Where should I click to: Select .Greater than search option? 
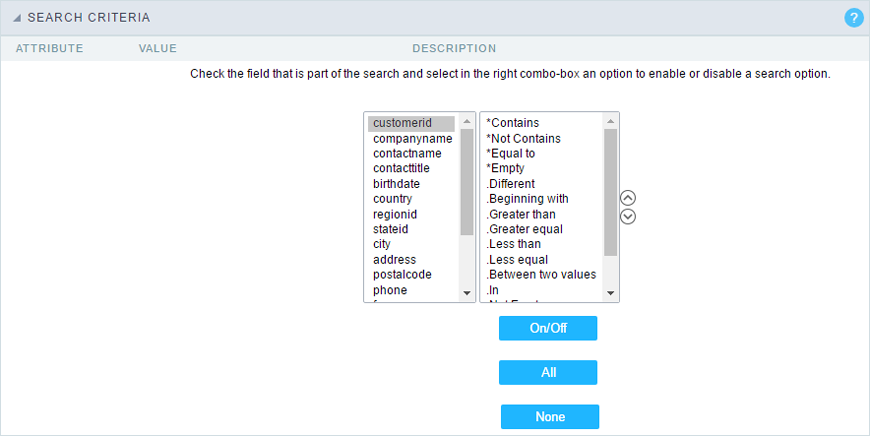pyautogui.click(x=520, y=214)
